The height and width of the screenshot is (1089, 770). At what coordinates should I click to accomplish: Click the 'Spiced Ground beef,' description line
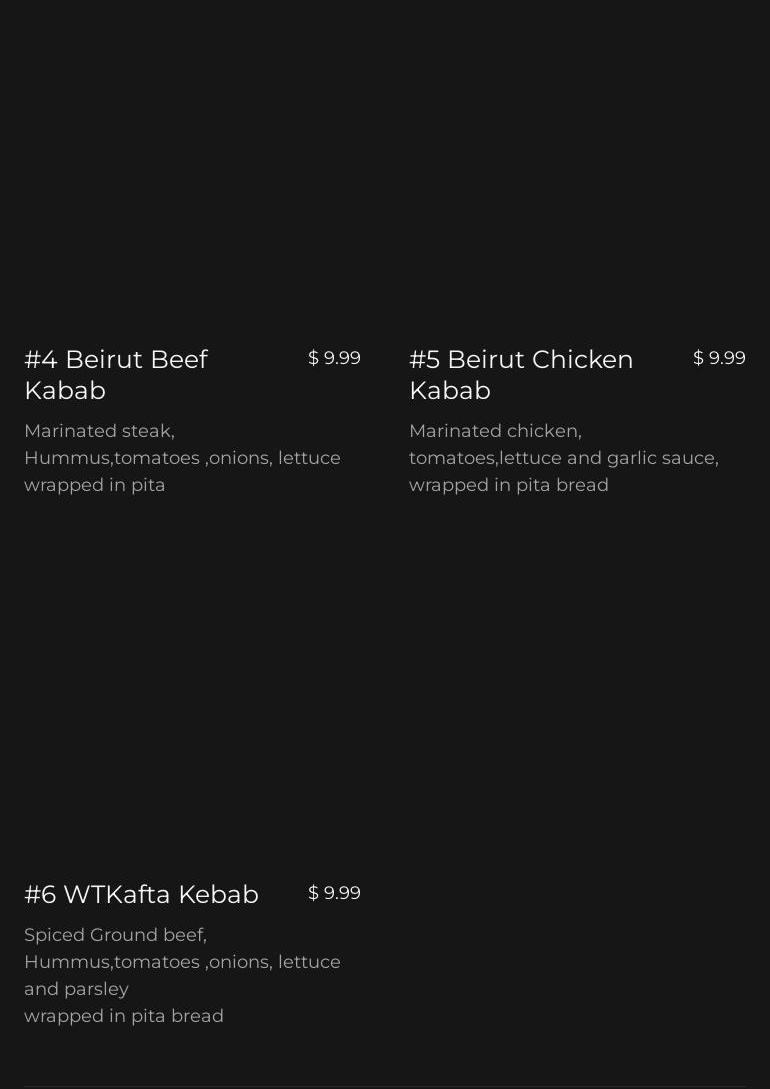(115, 936)
